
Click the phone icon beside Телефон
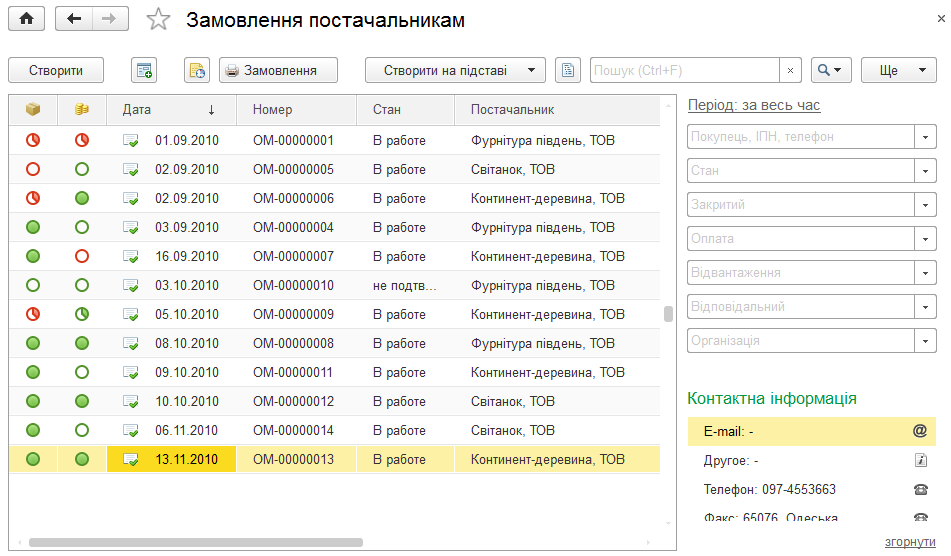(921, 489)
